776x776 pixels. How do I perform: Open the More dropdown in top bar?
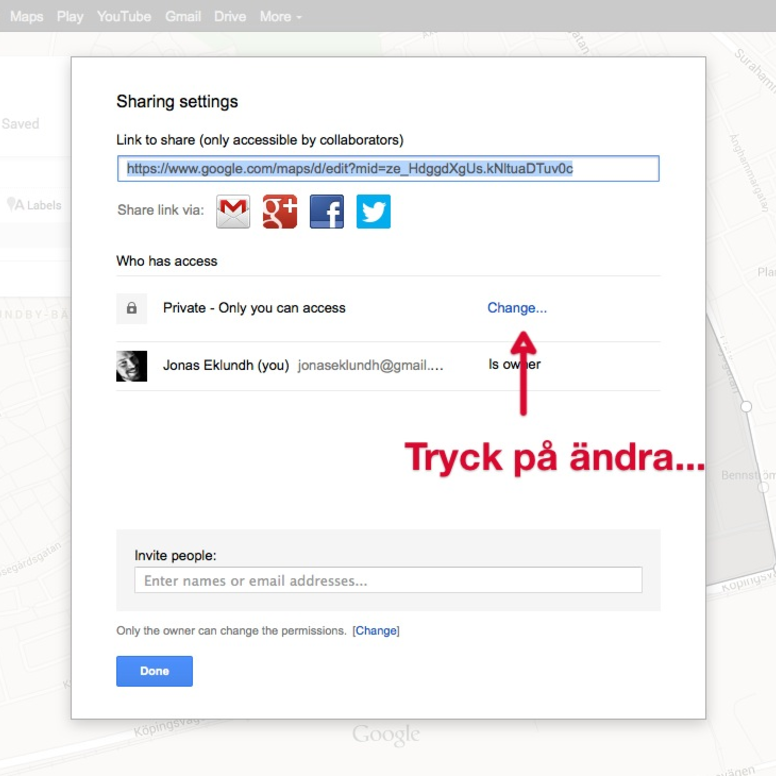280,17
